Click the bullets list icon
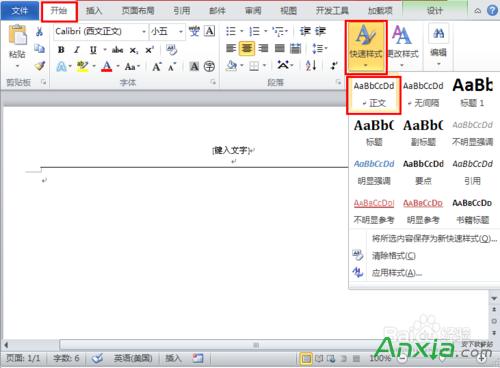Image resolution: width=500 pixels, height=368 pixels. (x=231, y=31)
